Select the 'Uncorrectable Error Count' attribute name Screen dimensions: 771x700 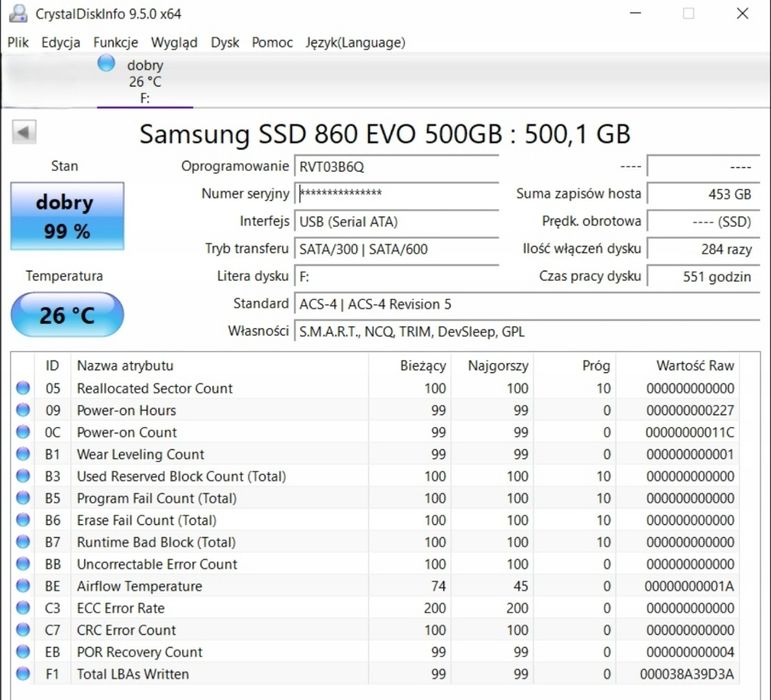pos(157,564)
